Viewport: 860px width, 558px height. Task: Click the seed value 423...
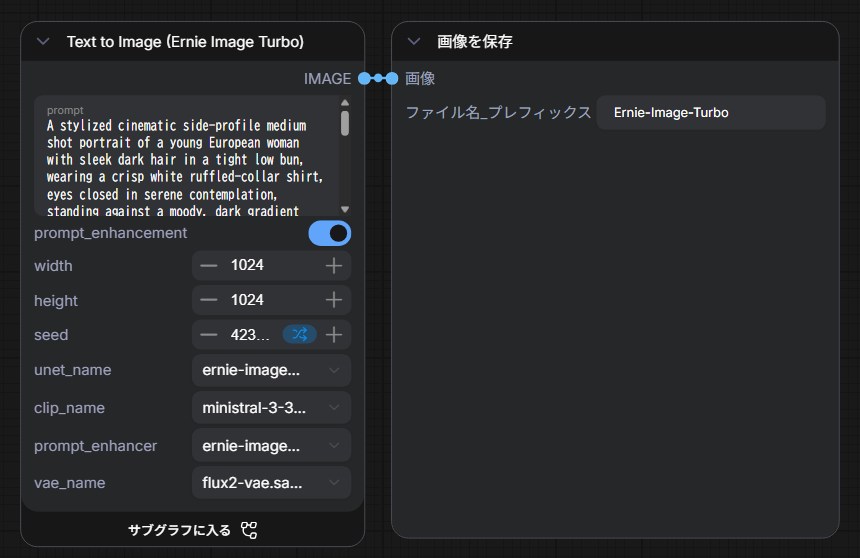tap(250, 335)
